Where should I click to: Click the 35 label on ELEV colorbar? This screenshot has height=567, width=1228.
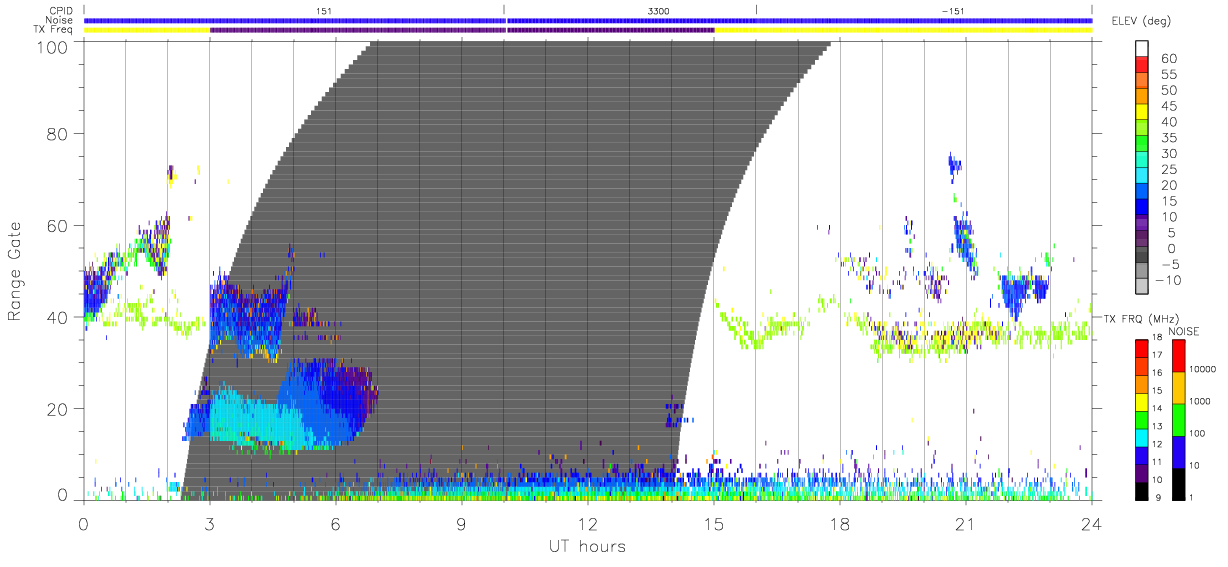1168,138
